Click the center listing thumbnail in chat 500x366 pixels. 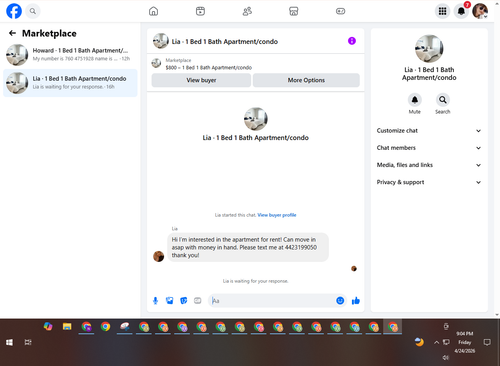(x=256, y=119)
